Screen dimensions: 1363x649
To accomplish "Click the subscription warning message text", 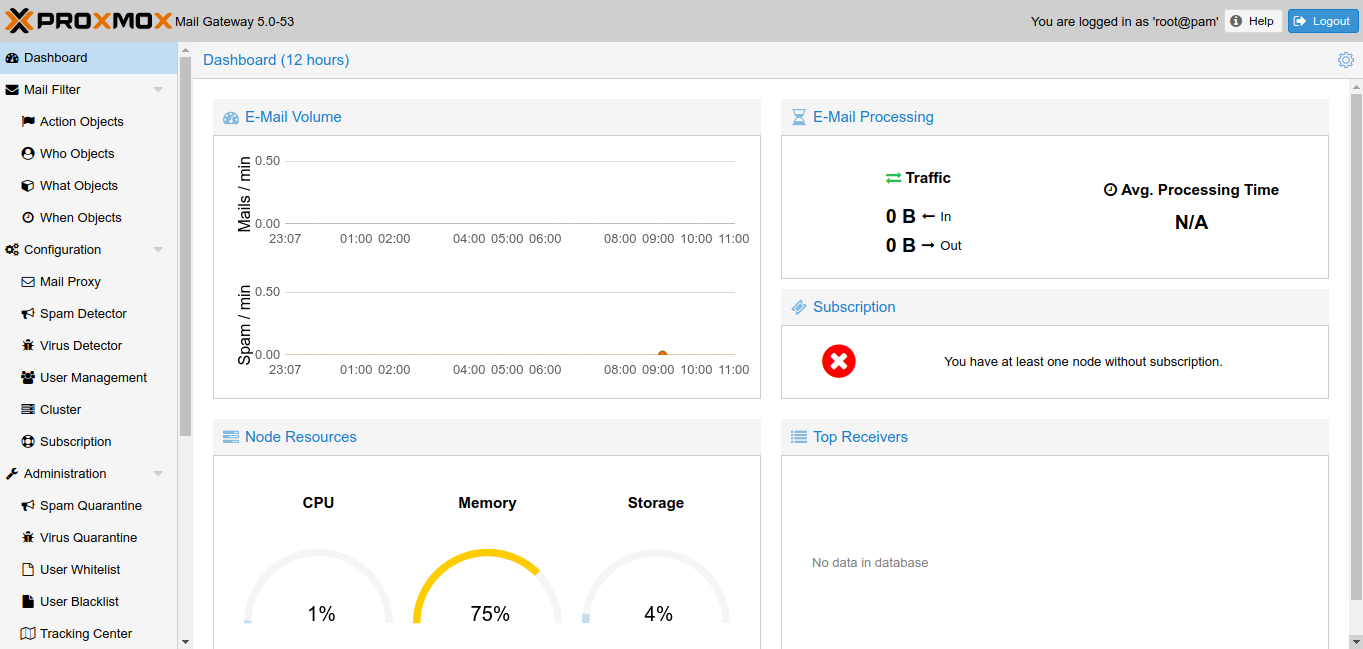I will click(1083, 362).
